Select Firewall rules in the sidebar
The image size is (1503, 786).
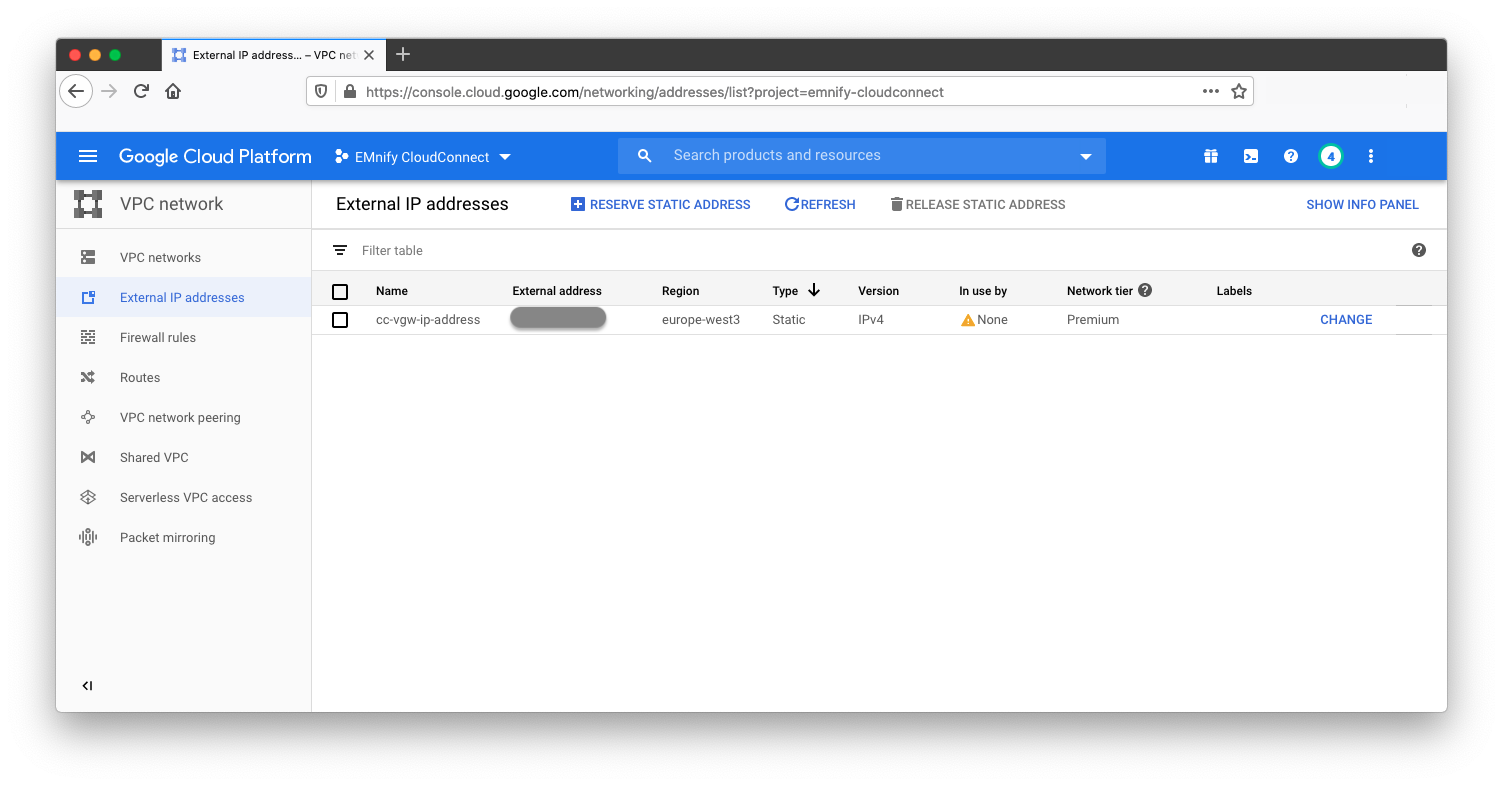(158, 337)
